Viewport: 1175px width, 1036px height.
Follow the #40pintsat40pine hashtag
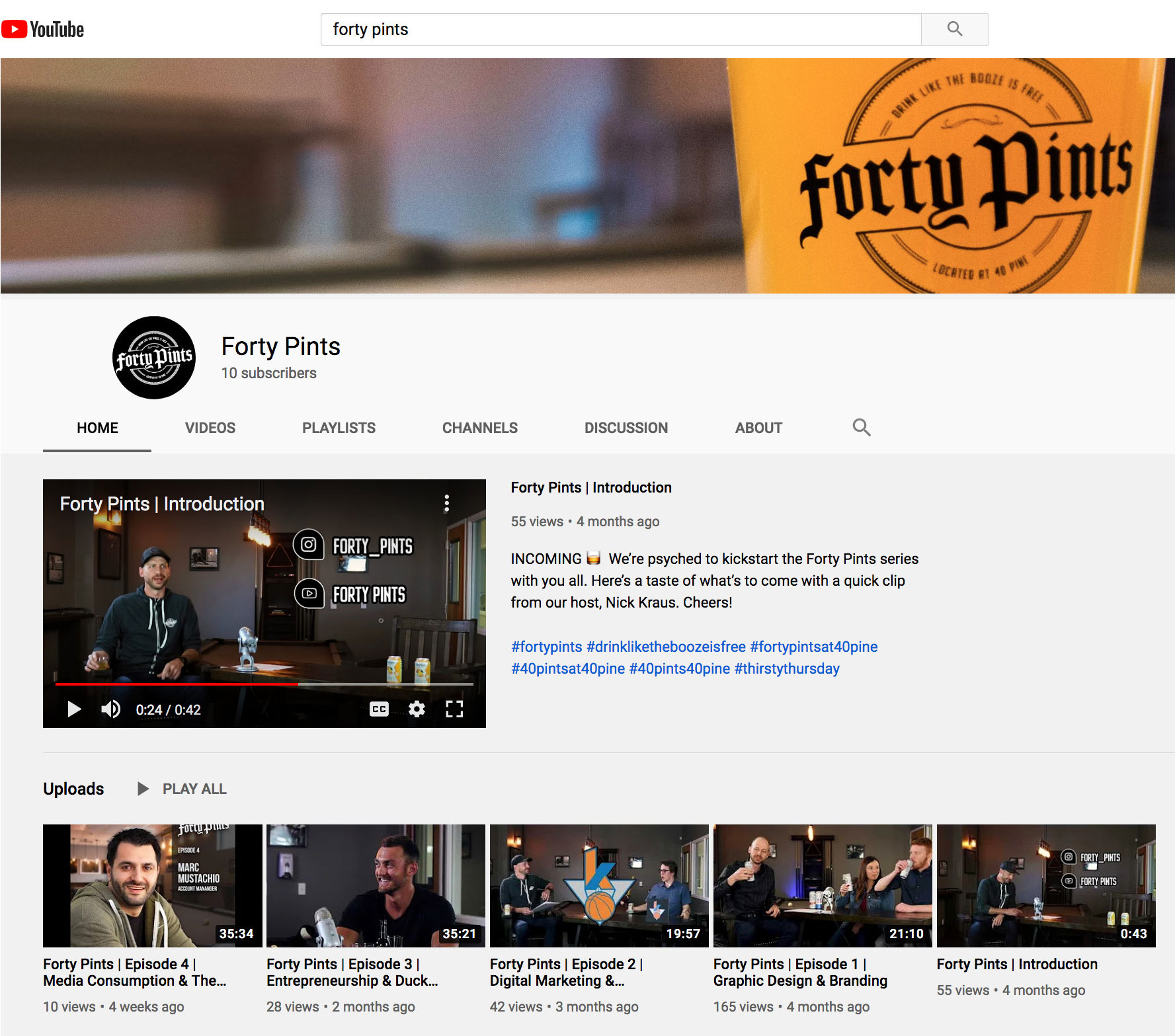567,668
